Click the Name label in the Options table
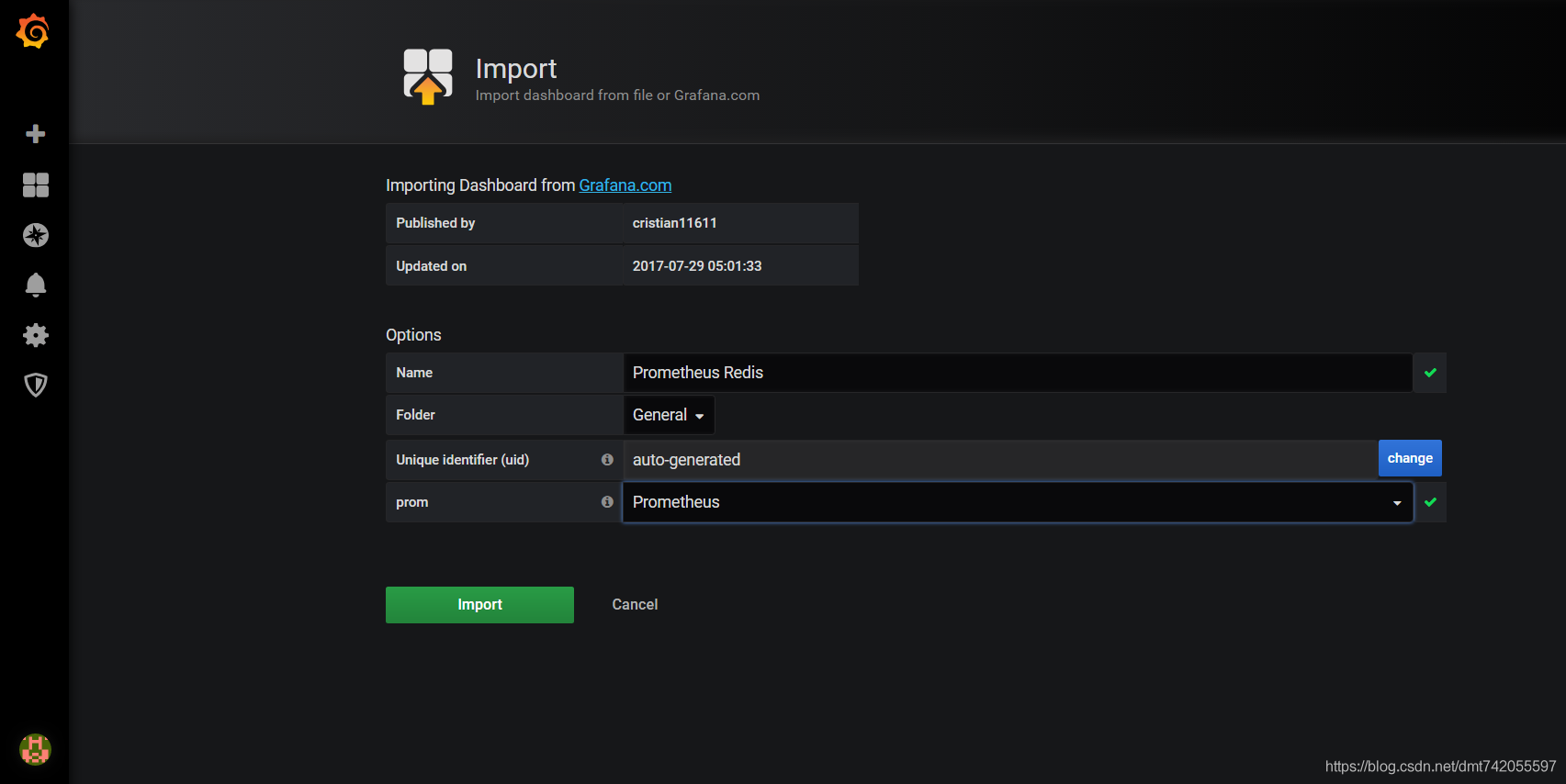 pyautogui.click(x=414, y=373)
